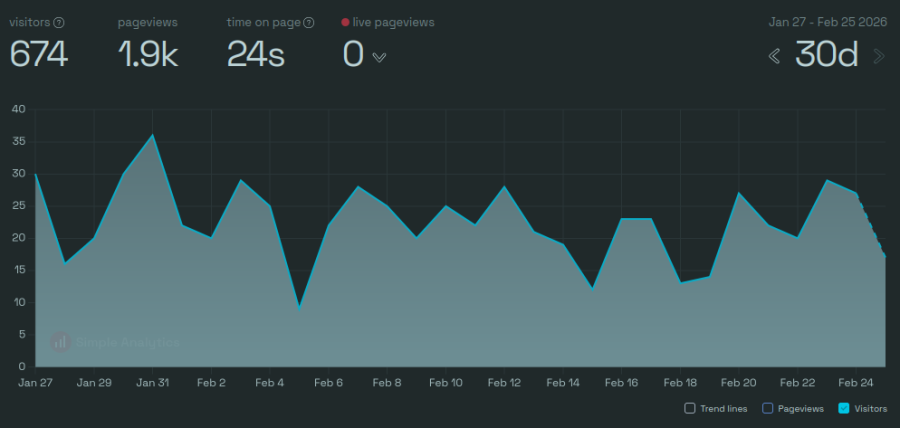
Task: Click the 674 visitors count
Action: pyautogui.click(x=38, y=56)
